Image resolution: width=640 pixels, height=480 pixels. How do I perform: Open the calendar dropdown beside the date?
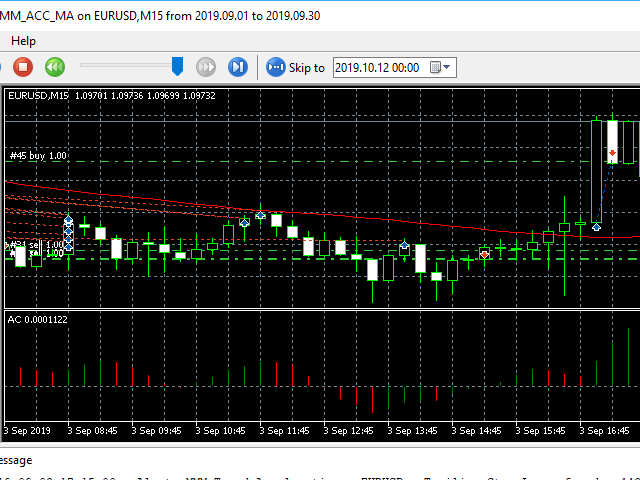(440, 67)
